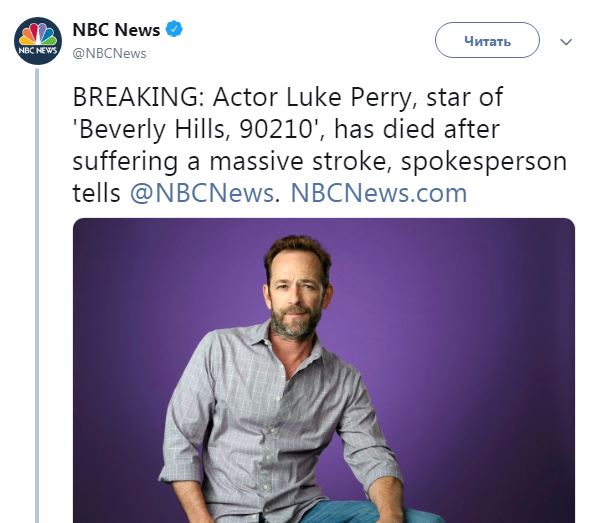
Task: Expand the tweet options chevron menu
Action: (x=565, y=42)
